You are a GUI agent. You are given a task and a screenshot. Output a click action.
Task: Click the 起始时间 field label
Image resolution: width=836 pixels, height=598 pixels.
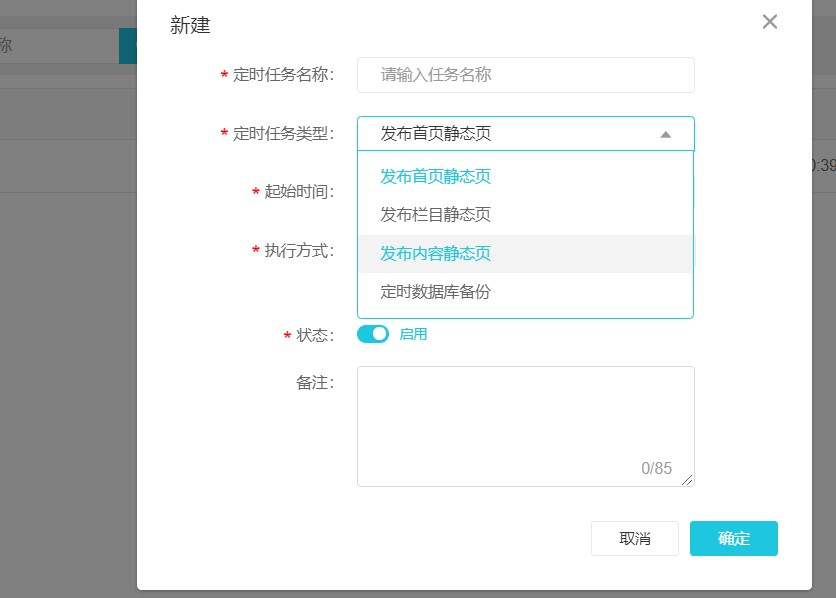(298, 192)
